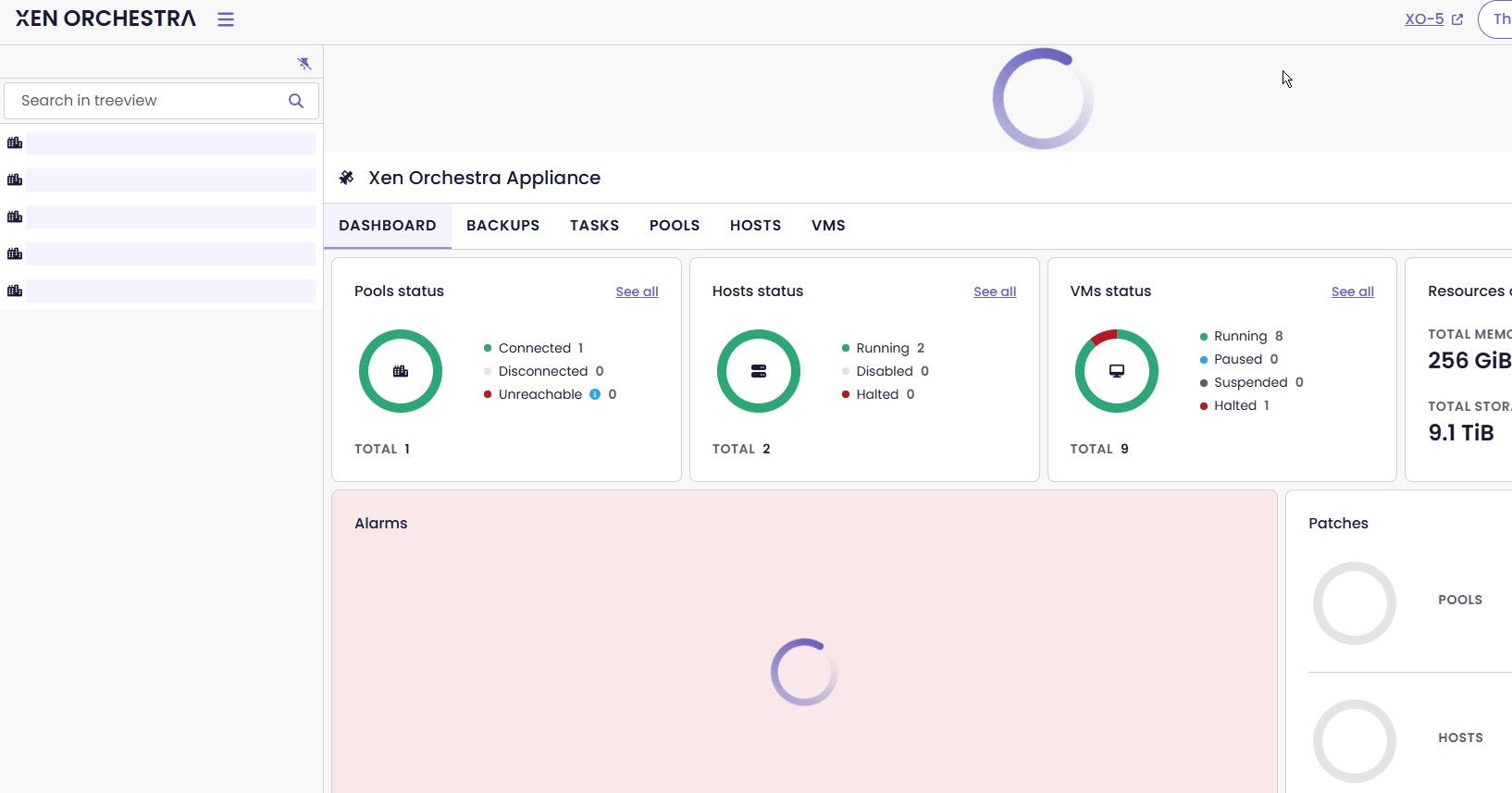Viewport: 1512px width, 793px height.
Task: Open the Tasks tab
Action: (594, 226)
